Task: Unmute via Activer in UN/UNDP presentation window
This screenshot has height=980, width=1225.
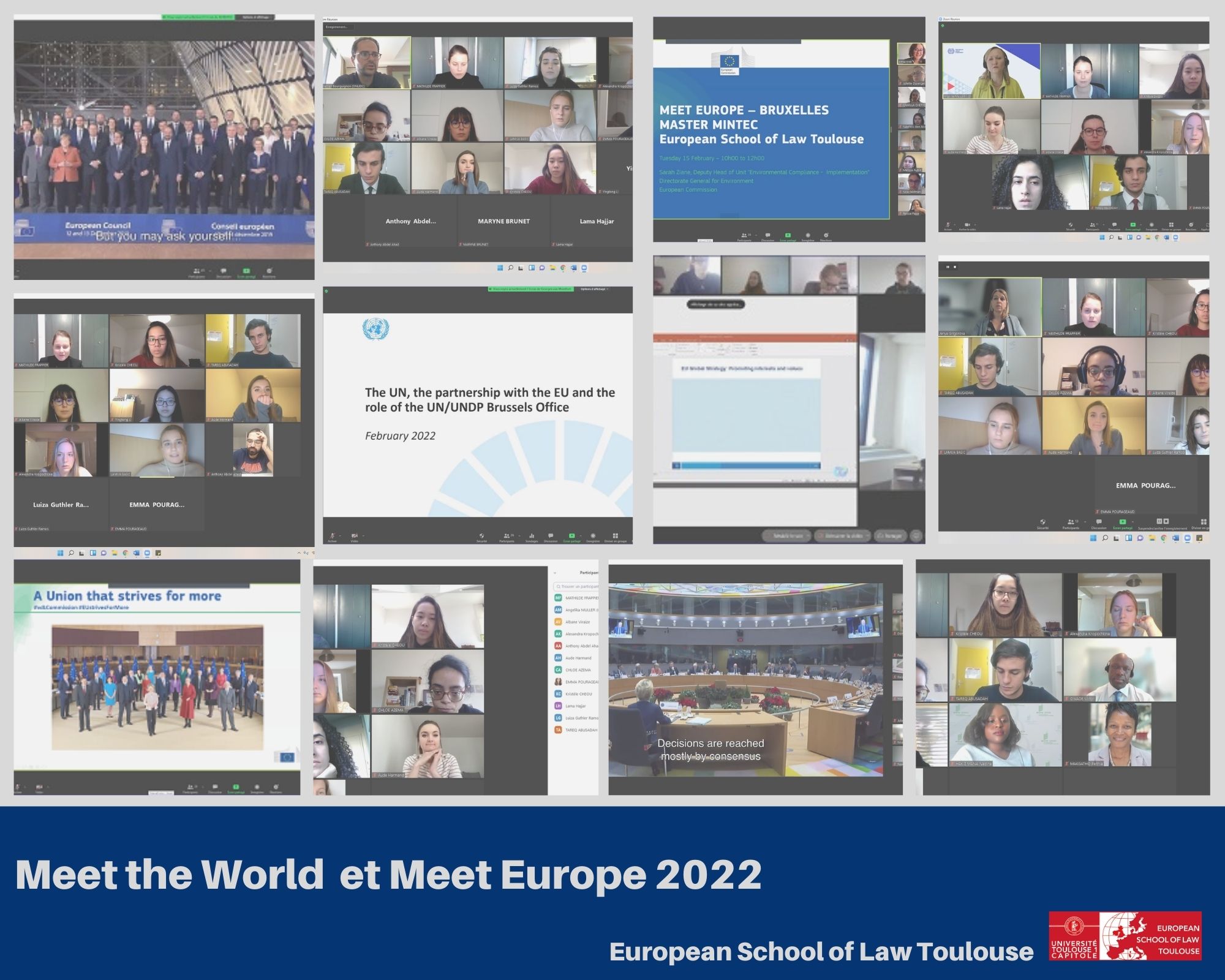Action: 333,537
